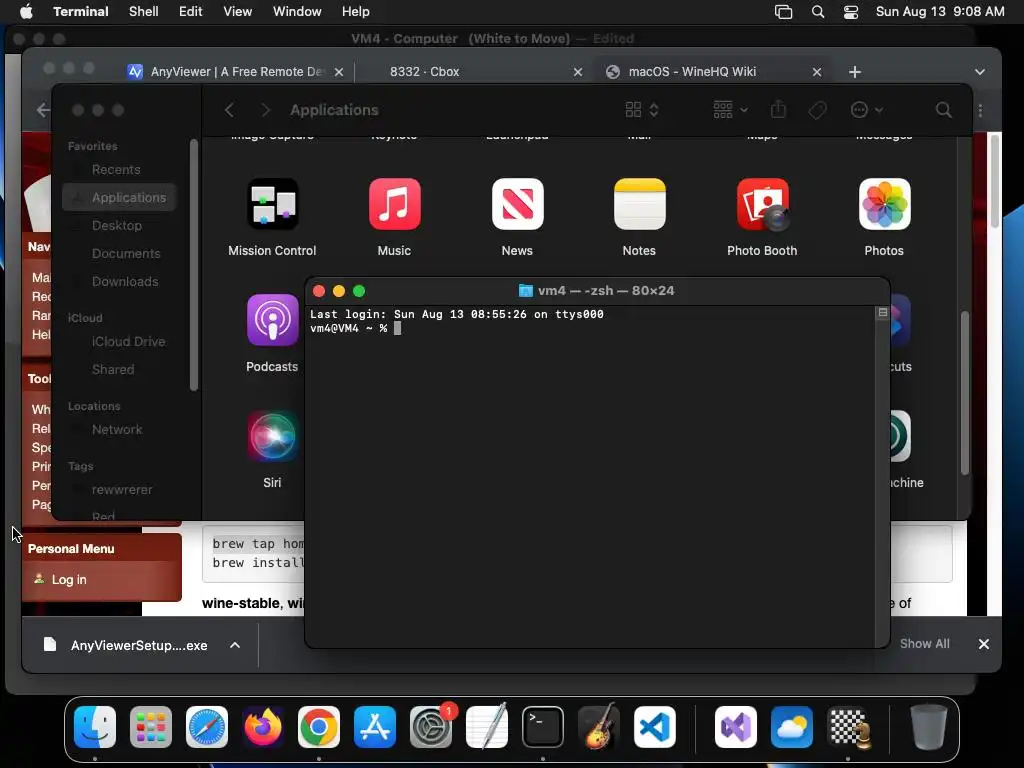The width and height of the screenshot is (1024, 768).
Task: Open the Shell menu
Action: tap(144, 12)
